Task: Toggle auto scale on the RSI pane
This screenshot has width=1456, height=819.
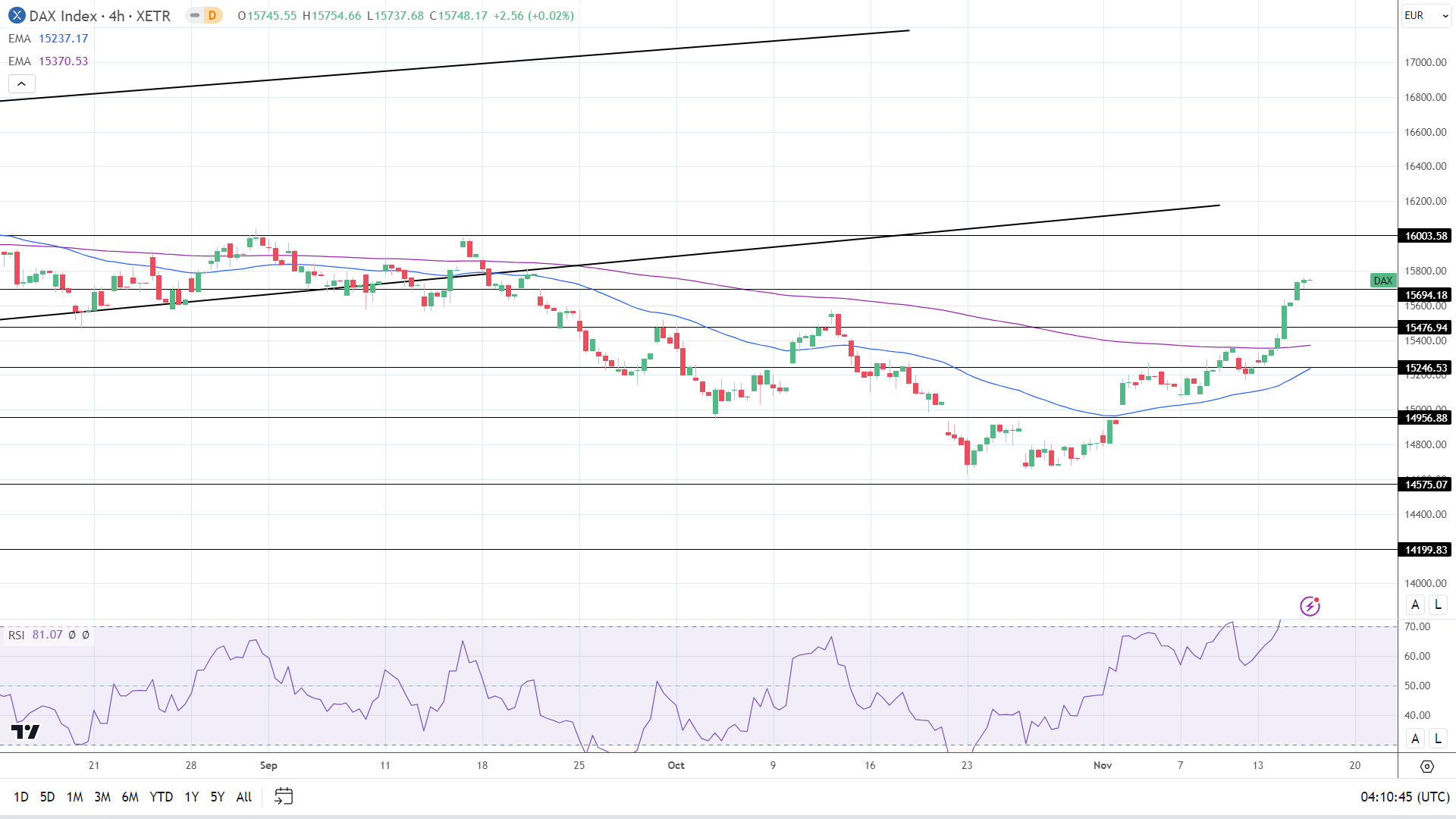Action: [1415, 738]
